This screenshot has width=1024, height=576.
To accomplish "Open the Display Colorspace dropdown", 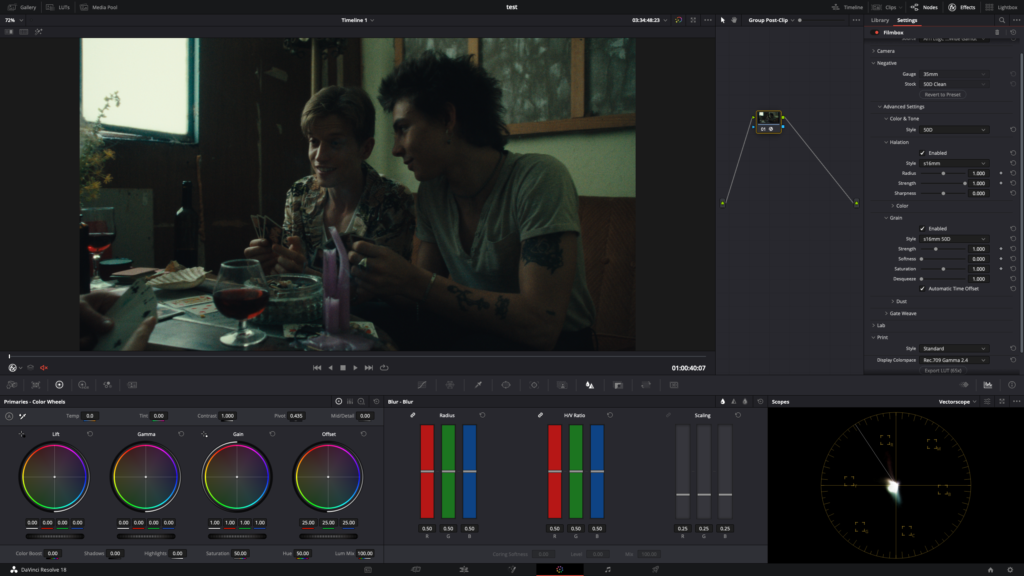I will click(x=954, y=360).
